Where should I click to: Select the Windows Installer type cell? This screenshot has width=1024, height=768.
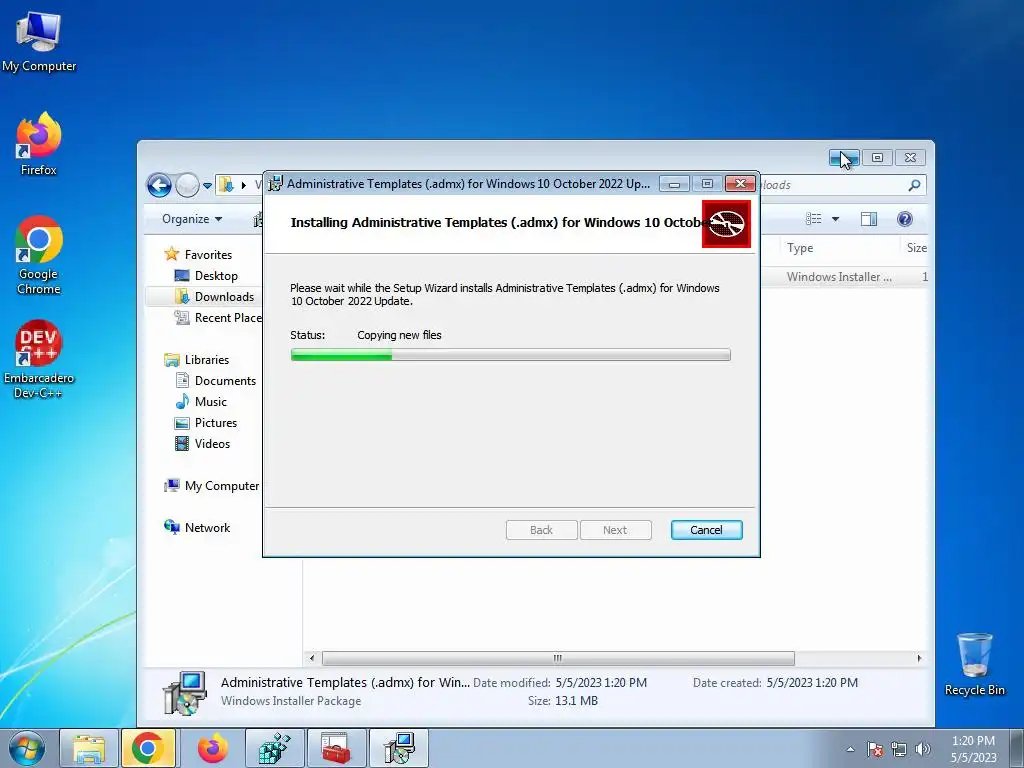(839, 277)
